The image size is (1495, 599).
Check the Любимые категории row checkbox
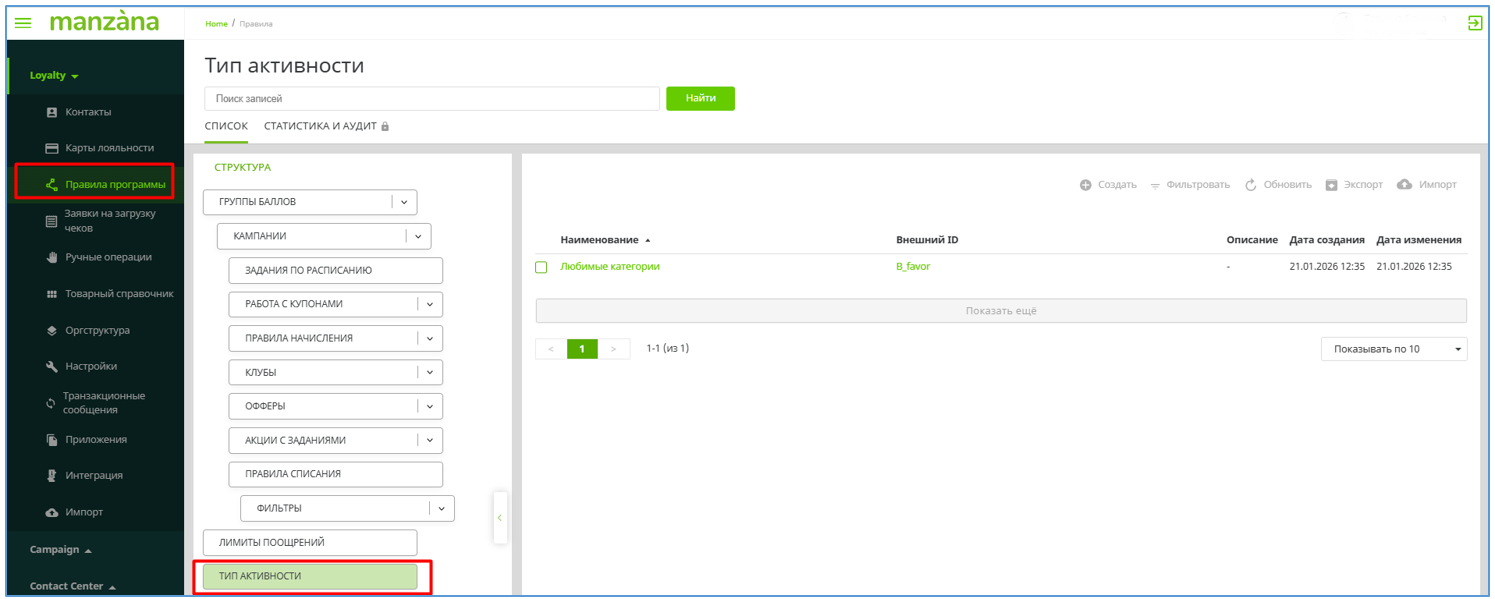(541, 267)
